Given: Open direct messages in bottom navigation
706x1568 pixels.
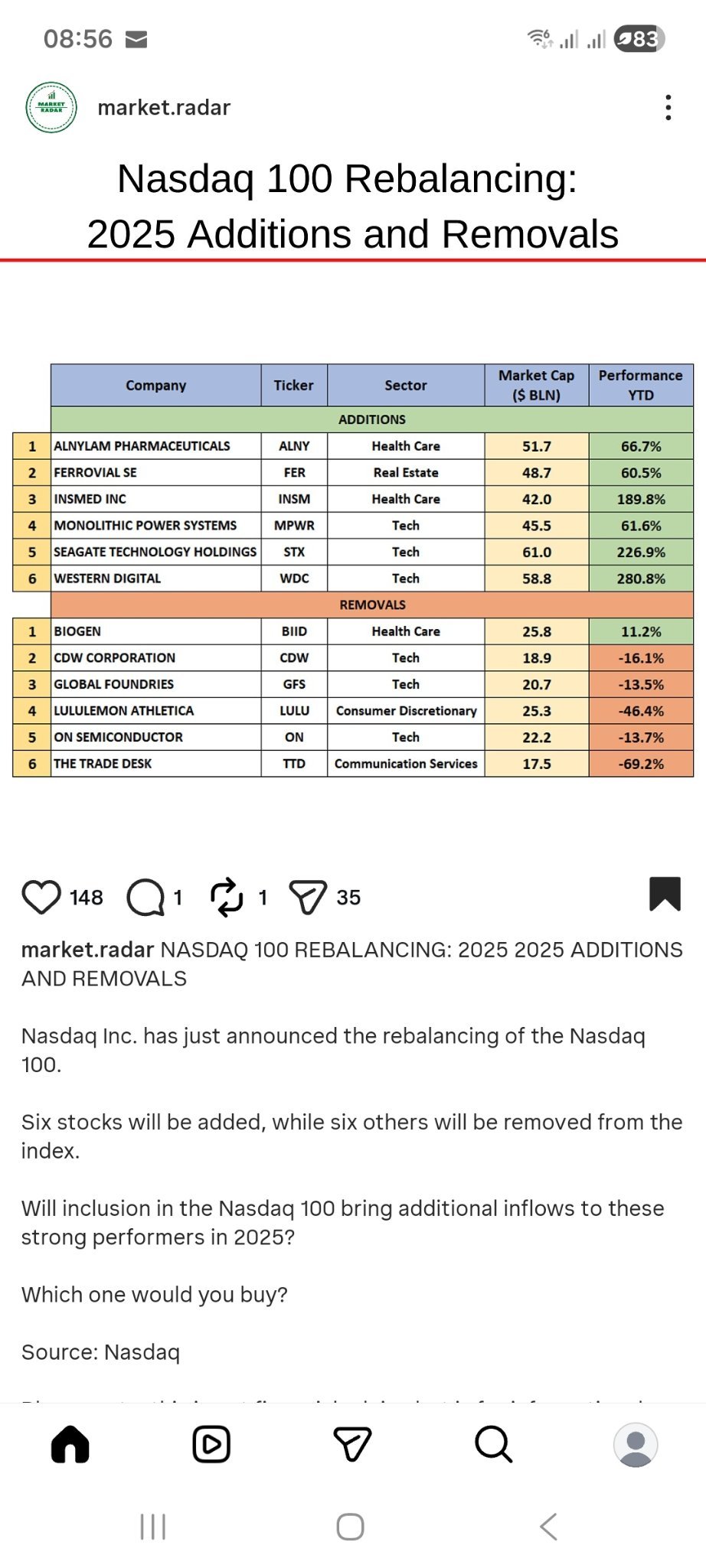Looking at the screenshot, I should pyautogui.click(x=353, y=1445).
